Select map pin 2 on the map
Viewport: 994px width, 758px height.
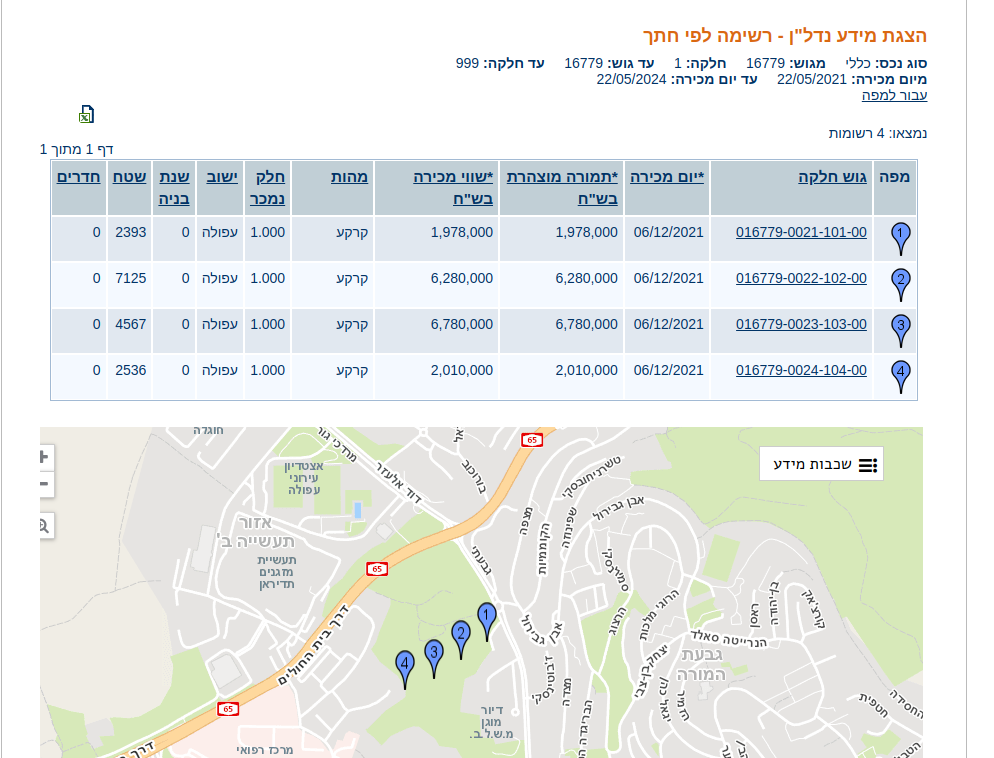[x=461, y=639]
